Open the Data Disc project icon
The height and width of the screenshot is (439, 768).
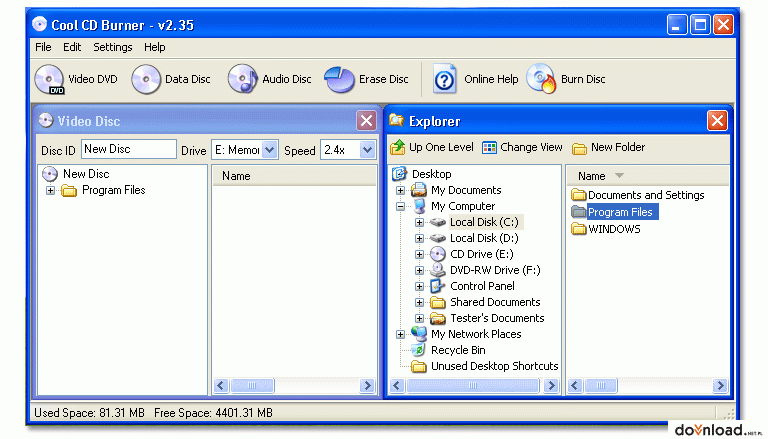pyautogui.click(x=146, y=79)
